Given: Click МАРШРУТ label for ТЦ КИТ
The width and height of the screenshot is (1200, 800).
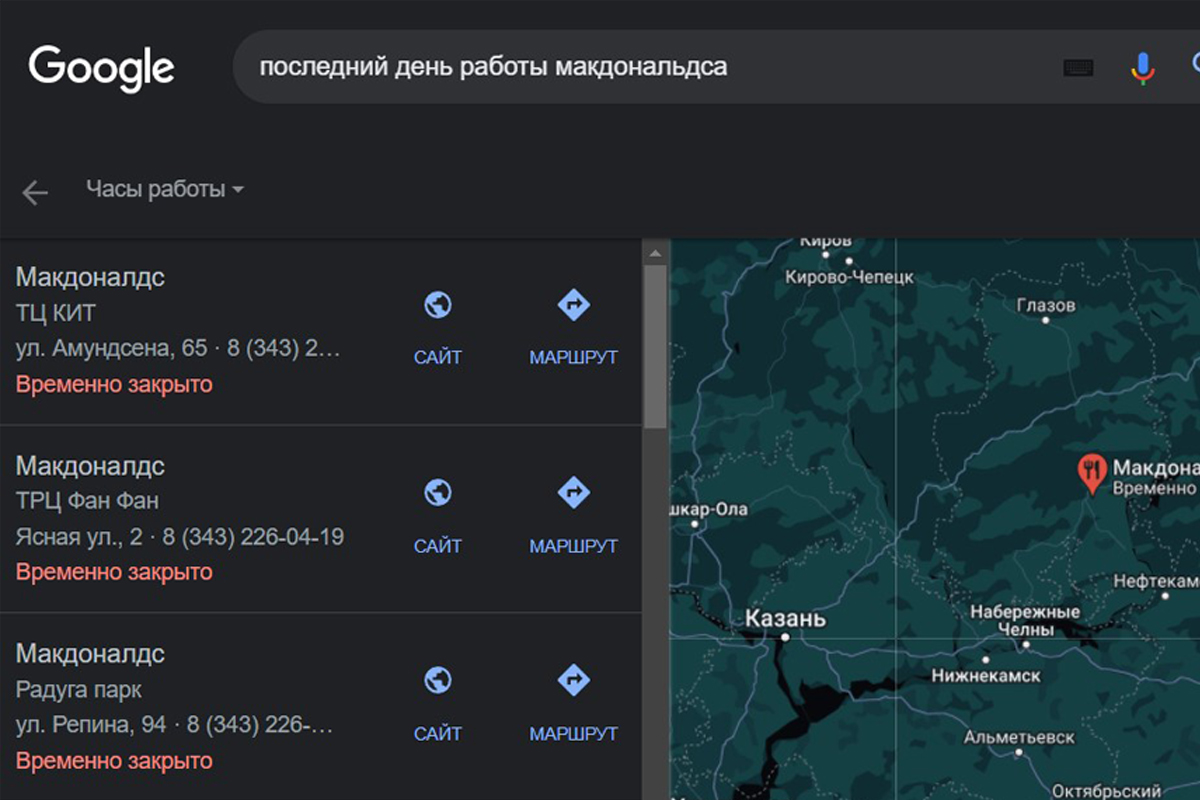Looking at the screenshot, I should (573, 357).
